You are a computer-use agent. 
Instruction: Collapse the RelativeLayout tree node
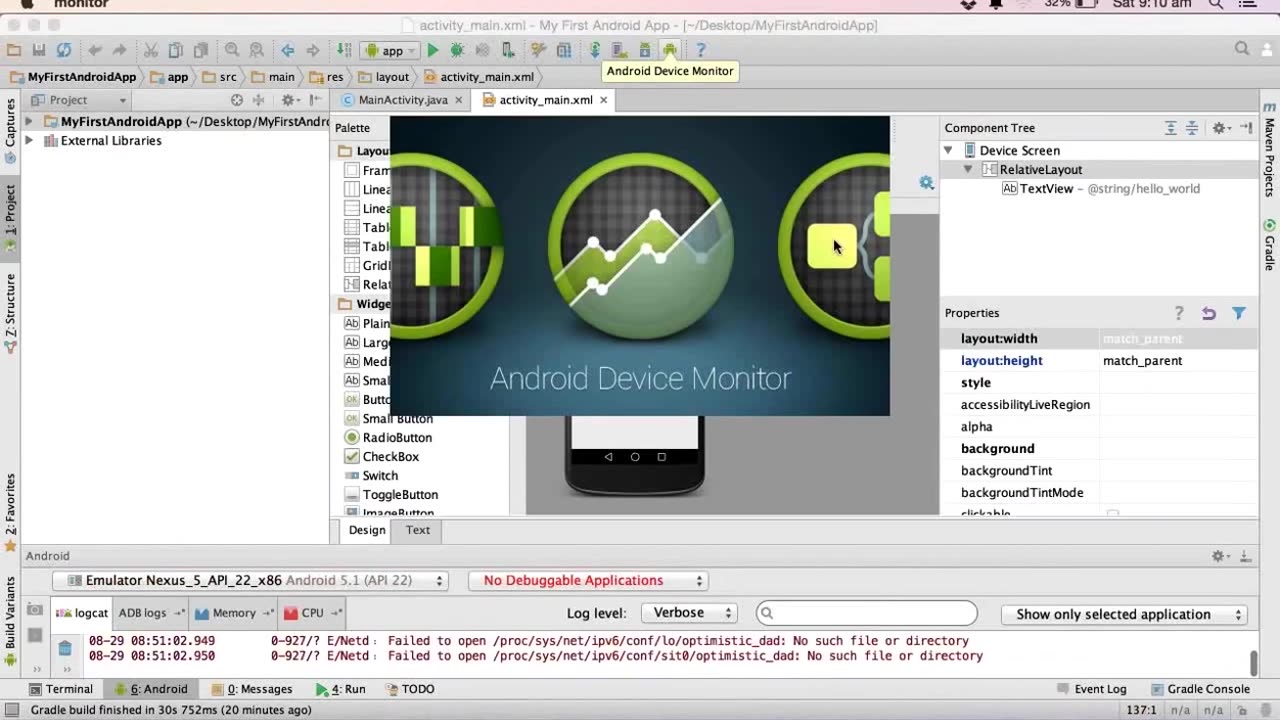click(968, 169)
